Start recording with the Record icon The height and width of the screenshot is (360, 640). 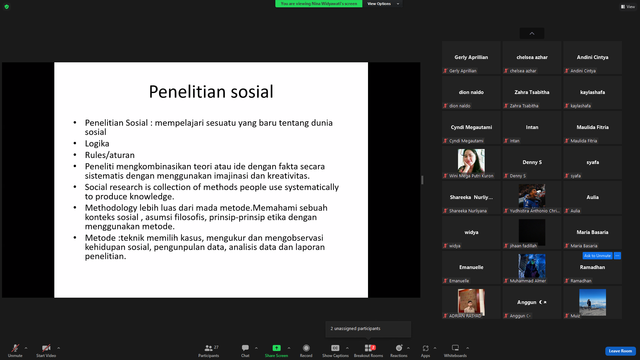click(306, 348)
